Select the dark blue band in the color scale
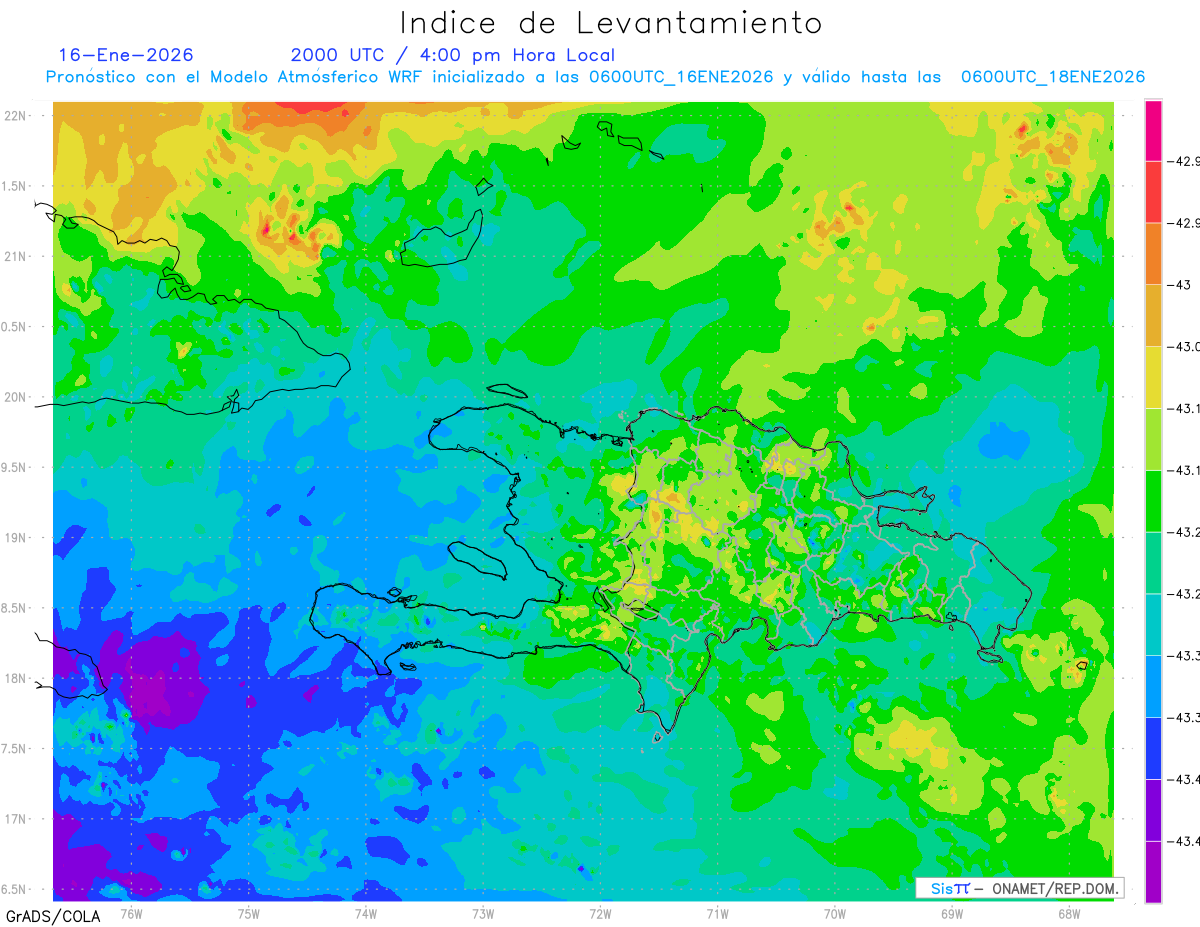The width and height of the screenshot is (1200, 927). click(1153, 748)
